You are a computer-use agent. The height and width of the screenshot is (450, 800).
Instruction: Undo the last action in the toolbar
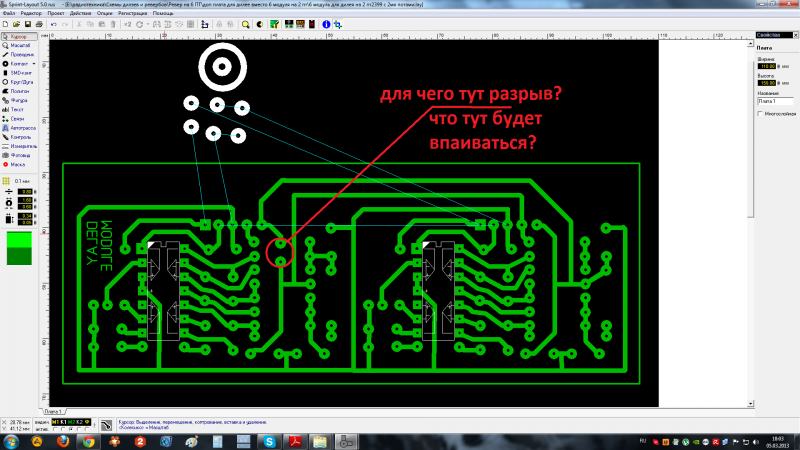[53, 24]
